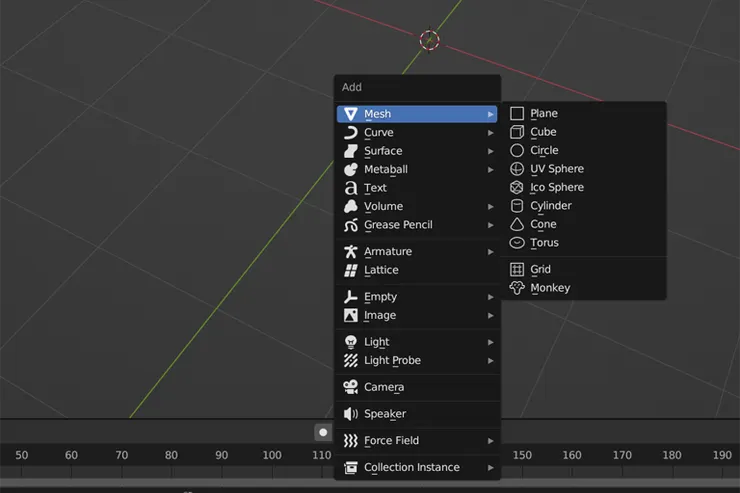
Task: Click the Grease Pencil icon
Action: tap(351, 225)
